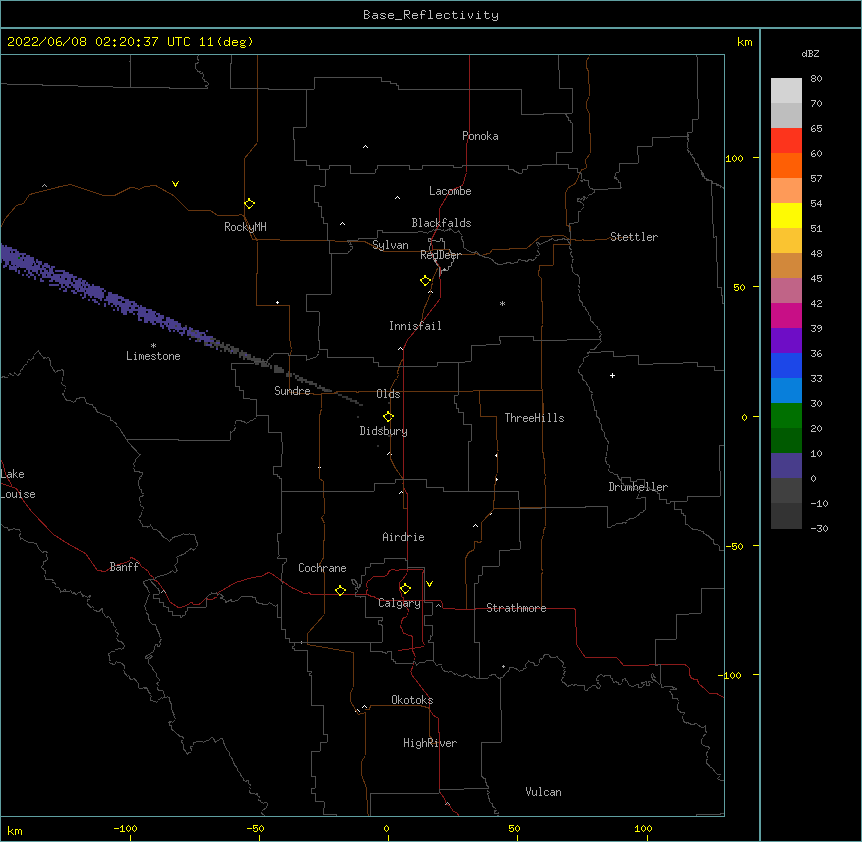Screen dimensions: 862x842
Task: Click the Calgary city label
Action: [x=399, y=603]
